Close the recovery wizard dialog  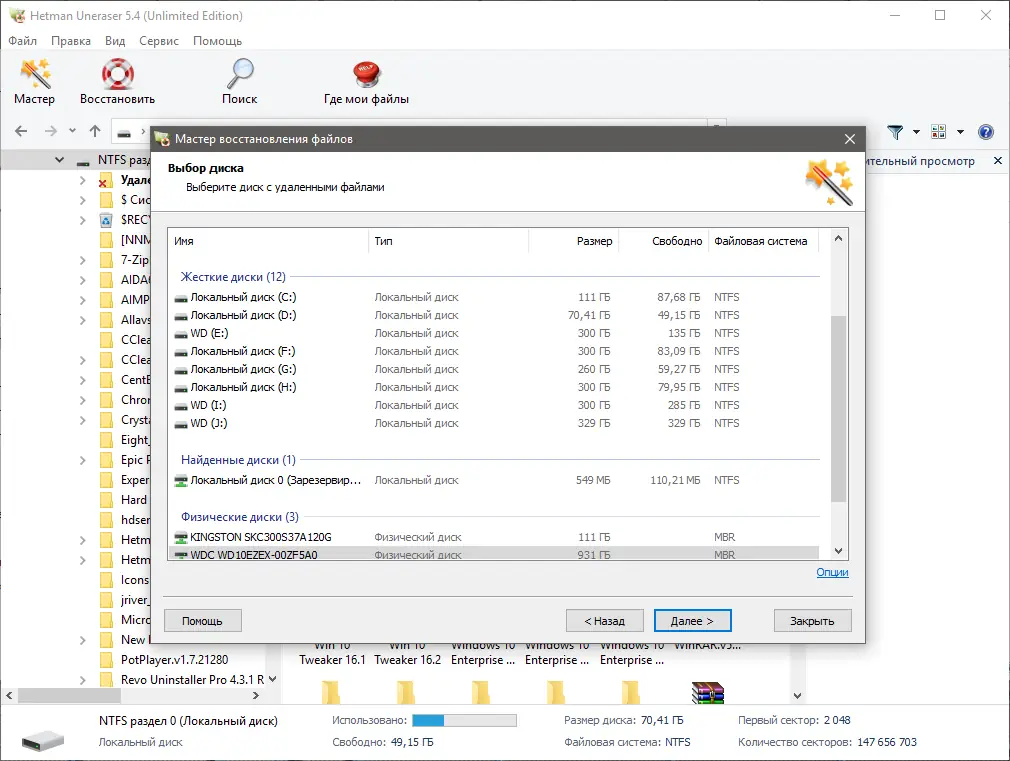(850, 139)
